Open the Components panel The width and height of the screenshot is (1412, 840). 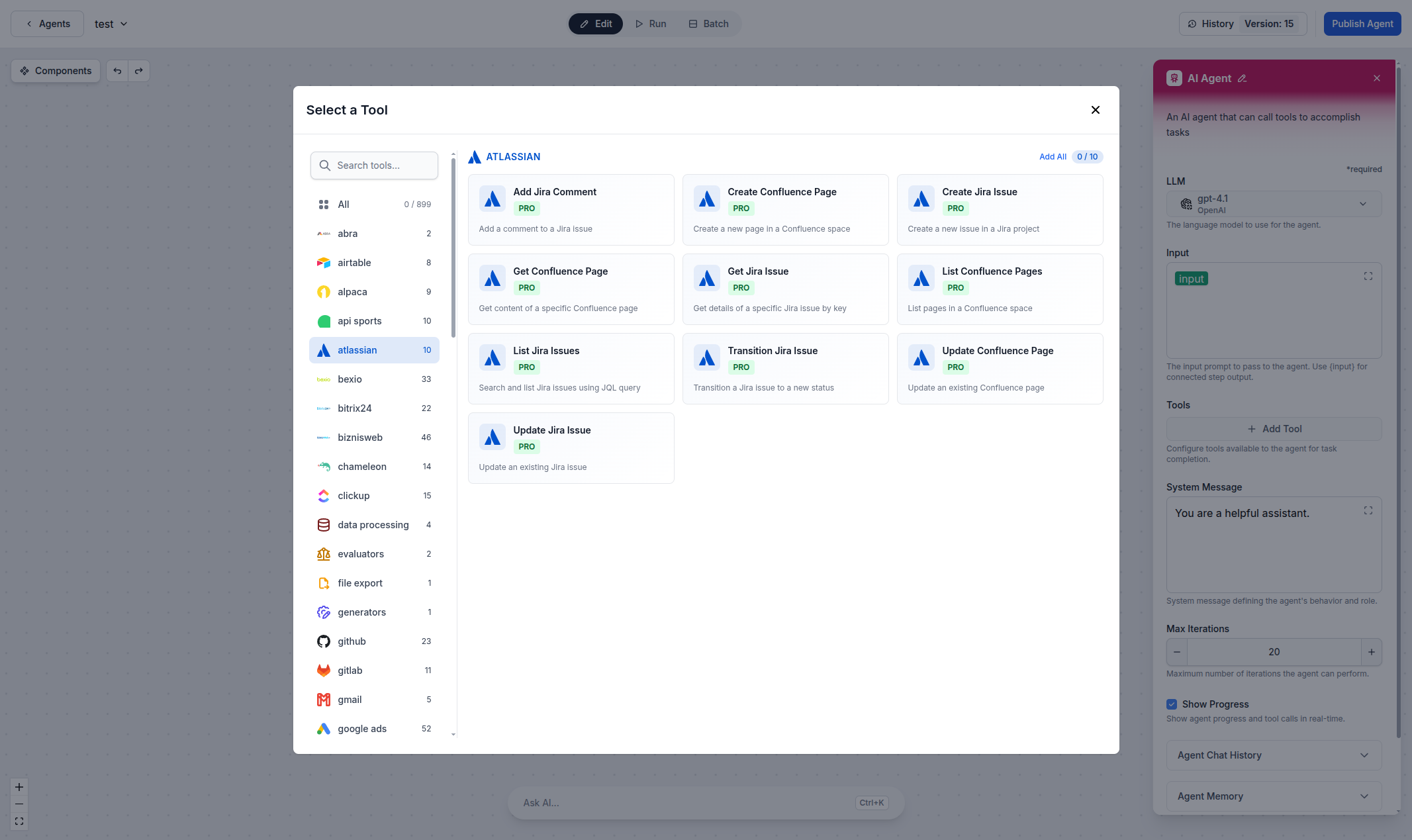coord(55,70)
